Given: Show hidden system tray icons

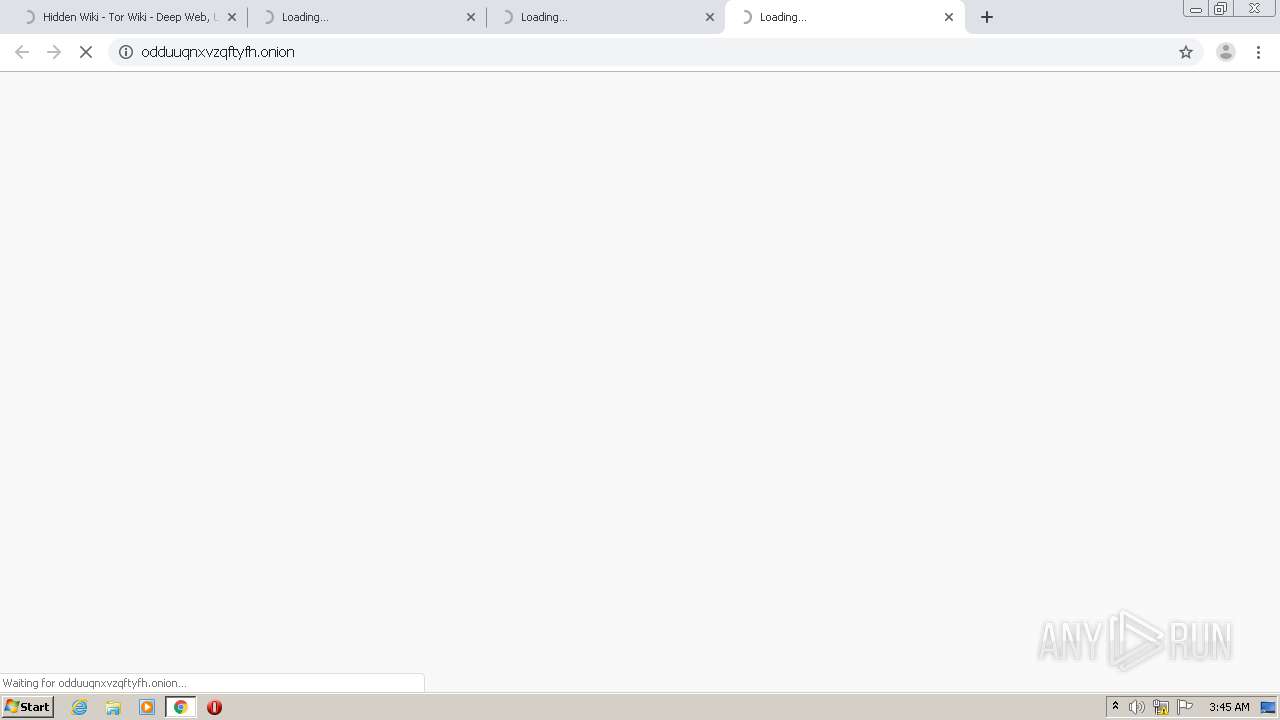Looking at the screenshot, I should (1115, 707).
